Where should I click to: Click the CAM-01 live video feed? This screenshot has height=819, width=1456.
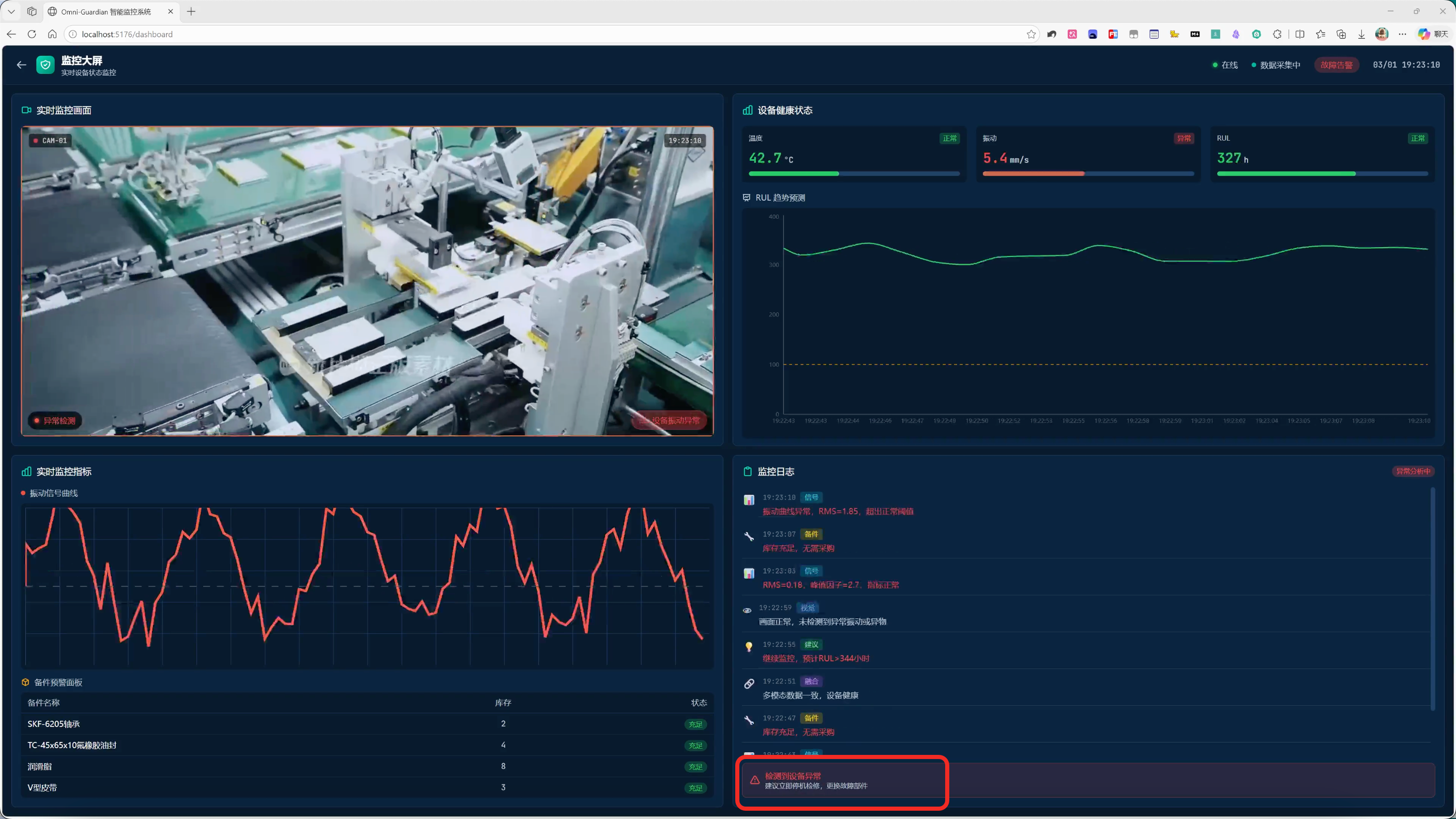coord(368,281)
